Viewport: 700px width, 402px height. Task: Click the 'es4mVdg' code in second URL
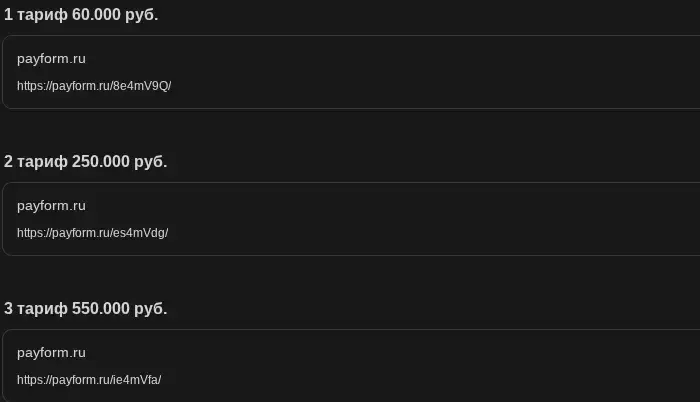pyautogui.click(x=139, y=233)
